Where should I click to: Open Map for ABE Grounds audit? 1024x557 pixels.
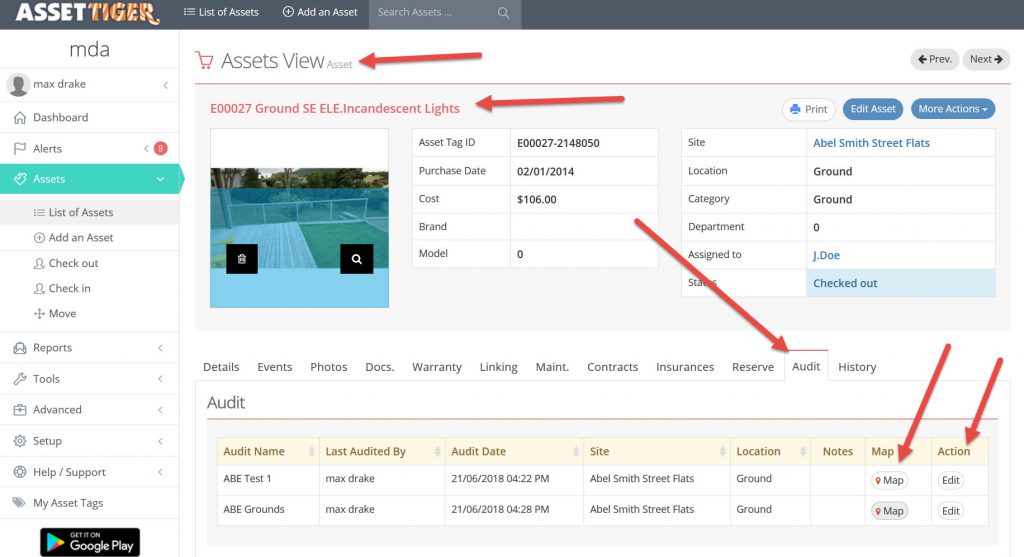pyautogui.click(x=889, y=511)
